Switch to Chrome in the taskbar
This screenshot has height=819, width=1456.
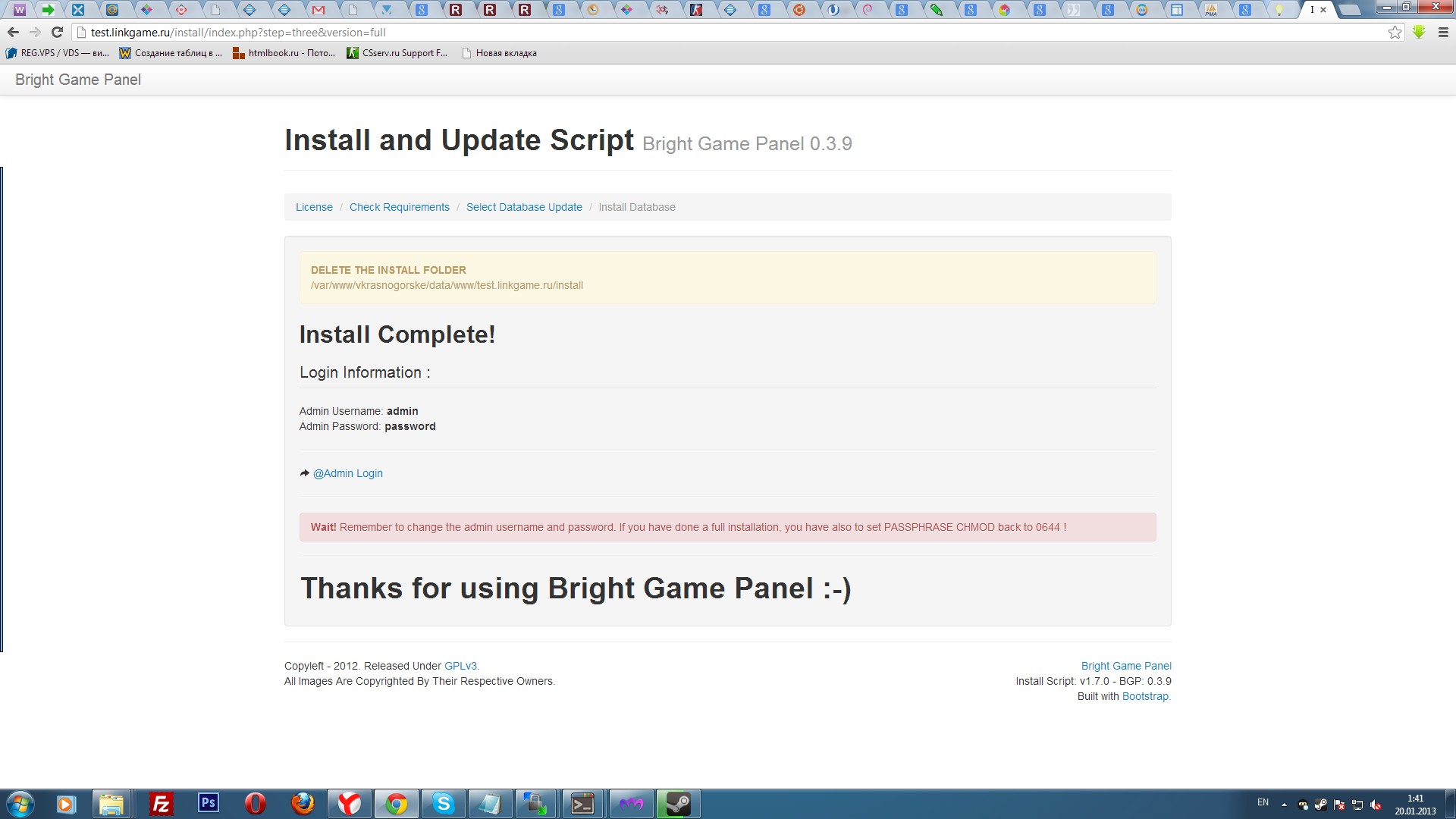tap(396, 804)
